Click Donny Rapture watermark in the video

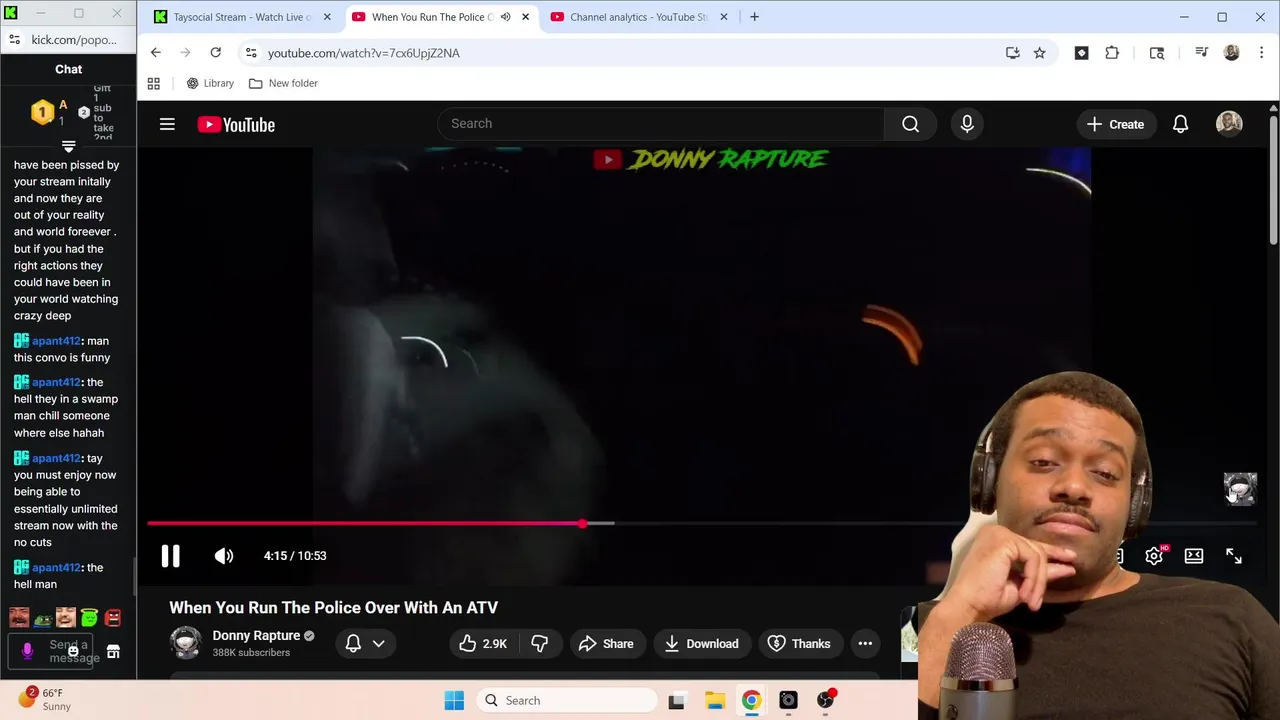coord(711,159)
